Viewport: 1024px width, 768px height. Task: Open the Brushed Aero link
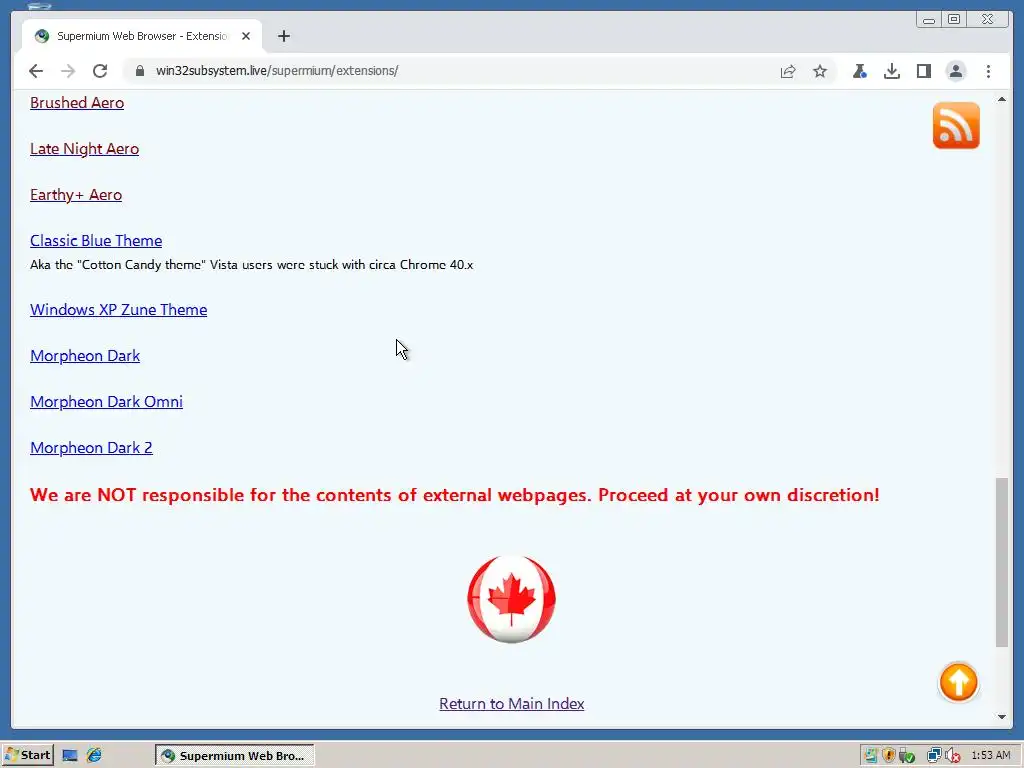click(x=77, y=103)
